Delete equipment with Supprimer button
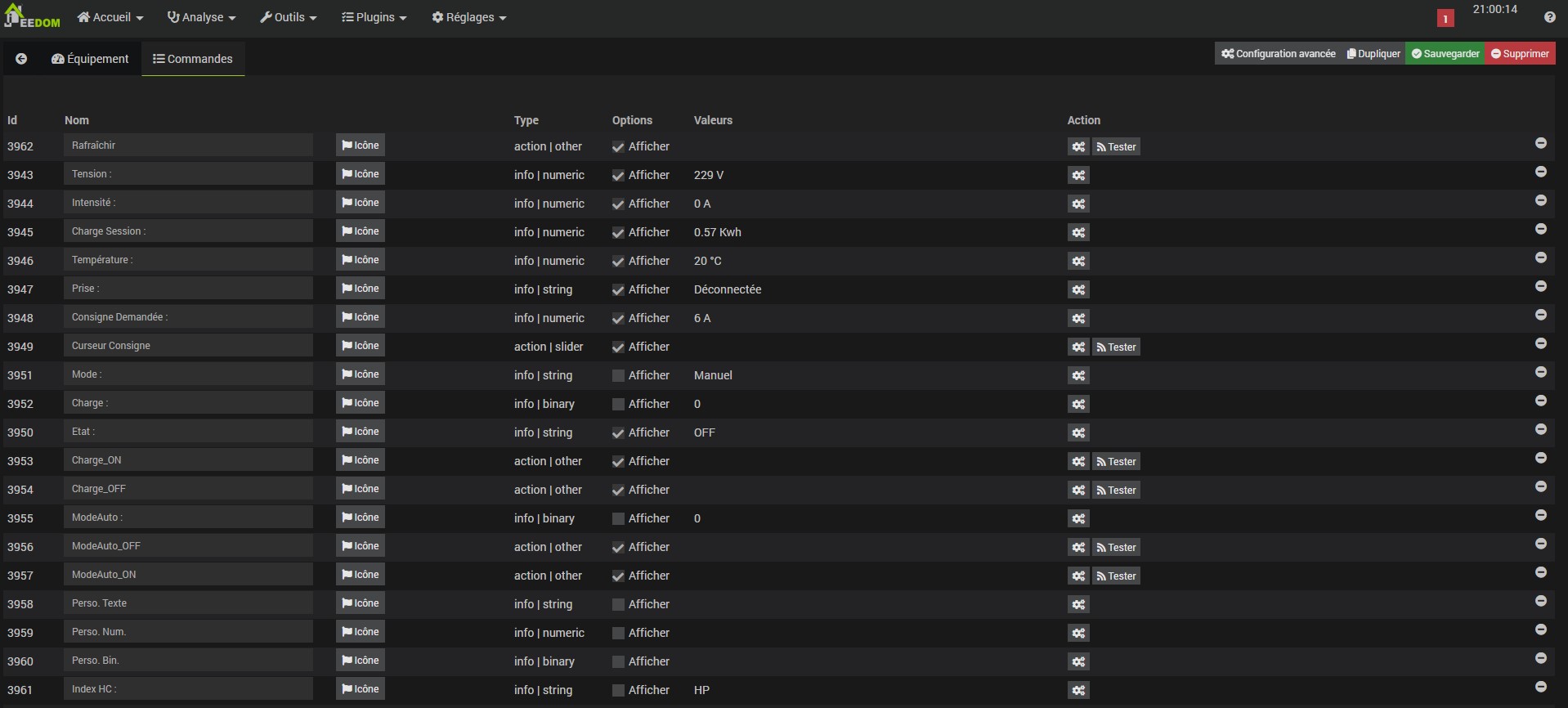This screenshot has width=1568, height=708. pos(1520,54)
